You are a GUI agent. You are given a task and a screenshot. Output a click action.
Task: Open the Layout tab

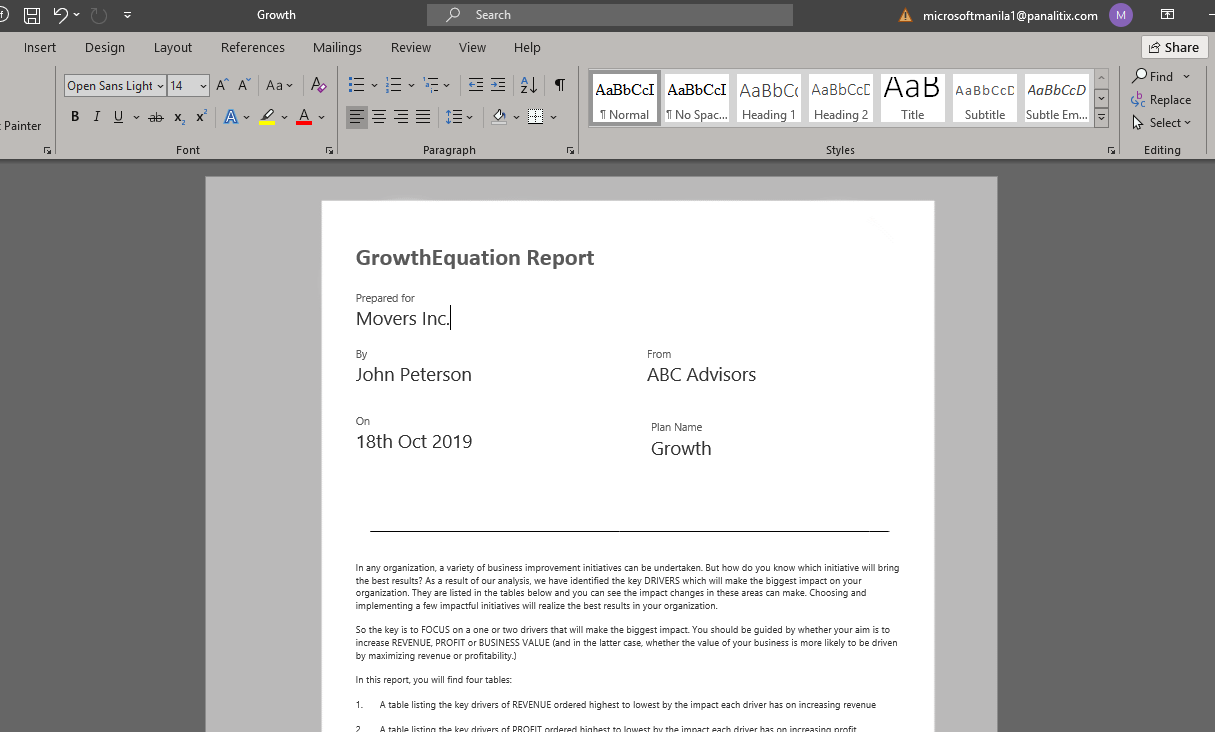173,47
